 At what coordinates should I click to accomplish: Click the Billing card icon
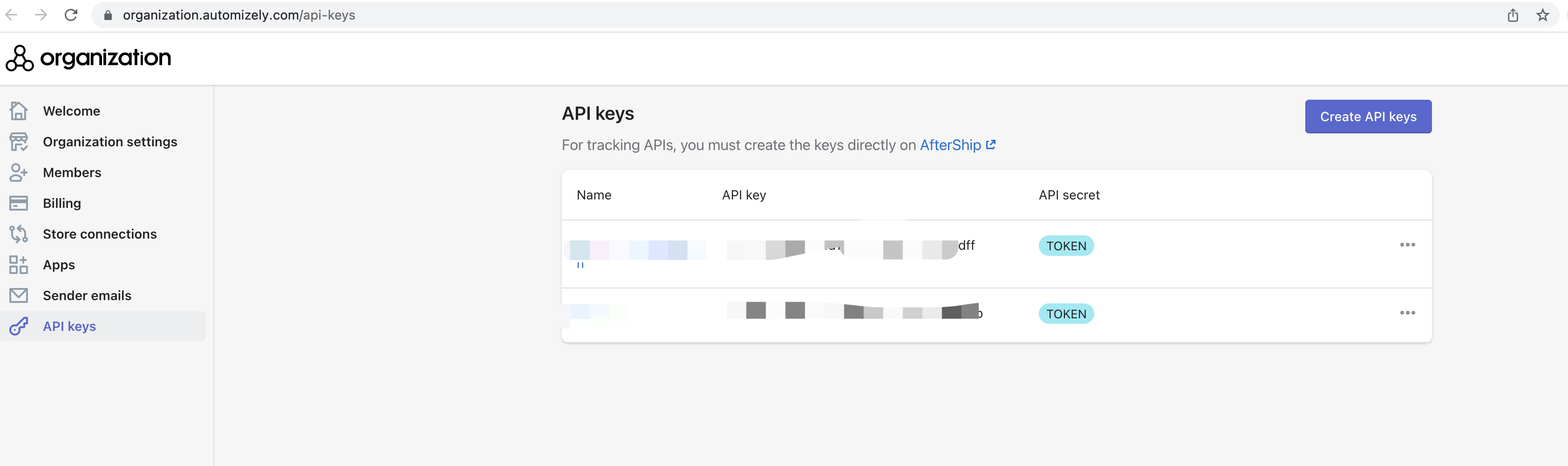point(18,204)
